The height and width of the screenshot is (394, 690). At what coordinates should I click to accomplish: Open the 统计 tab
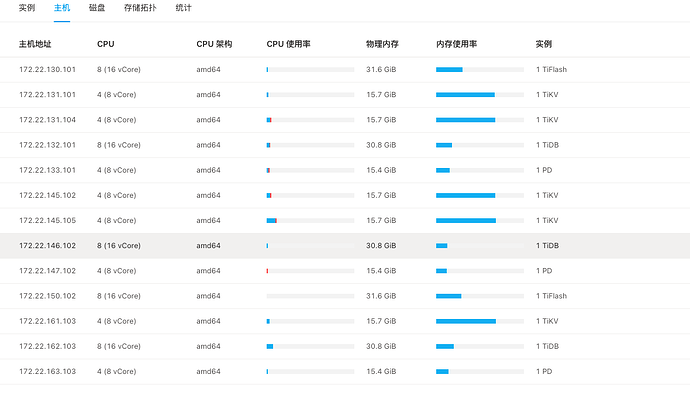184,8
